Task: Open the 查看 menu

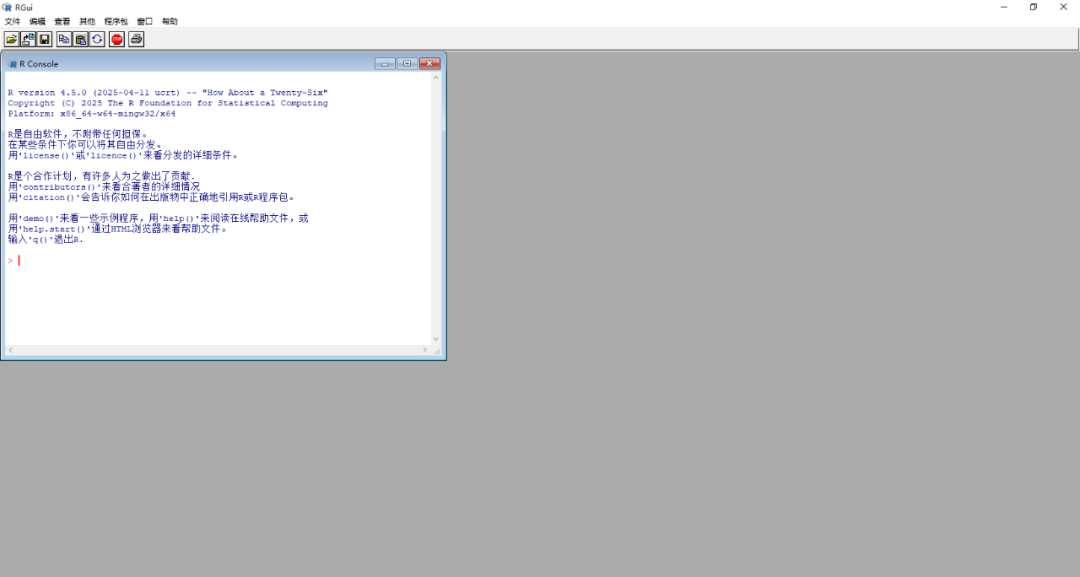Action: [x=62, y=21]
